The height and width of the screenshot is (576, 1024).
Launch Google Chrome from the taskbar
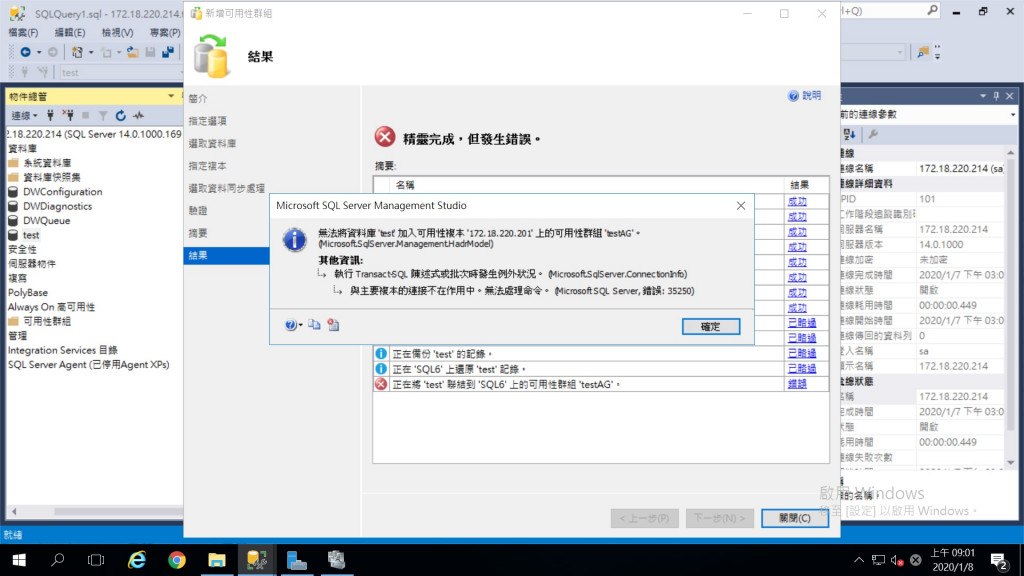point(176,560)
